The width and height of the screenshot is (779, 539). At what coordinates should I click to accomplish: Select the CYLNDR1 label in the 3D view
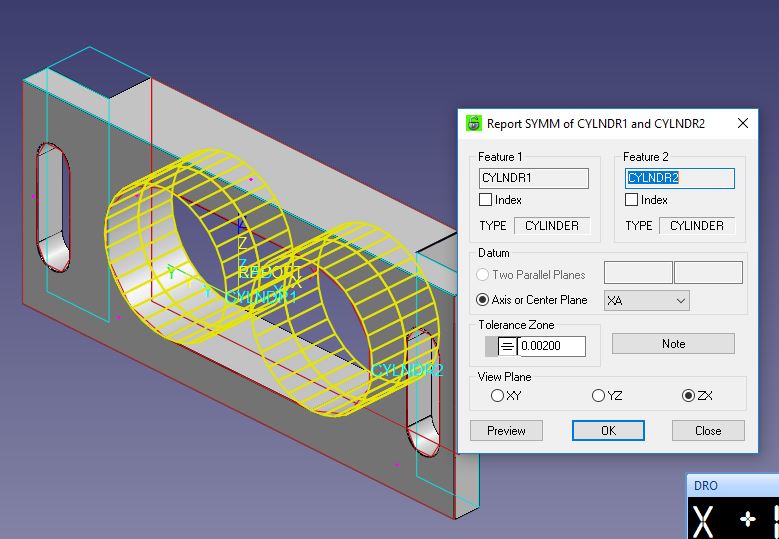tap(260, 297)
